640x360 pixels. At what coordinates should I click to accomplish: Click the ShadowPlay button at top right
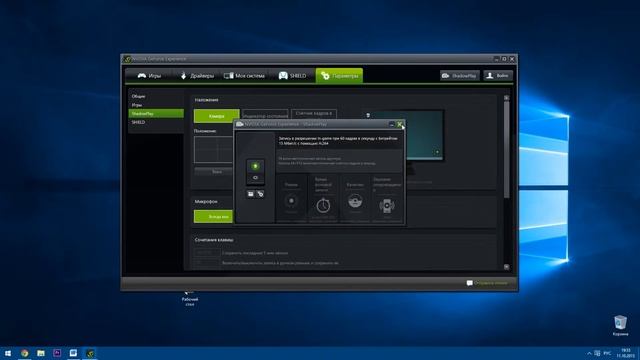coord(460,76)
